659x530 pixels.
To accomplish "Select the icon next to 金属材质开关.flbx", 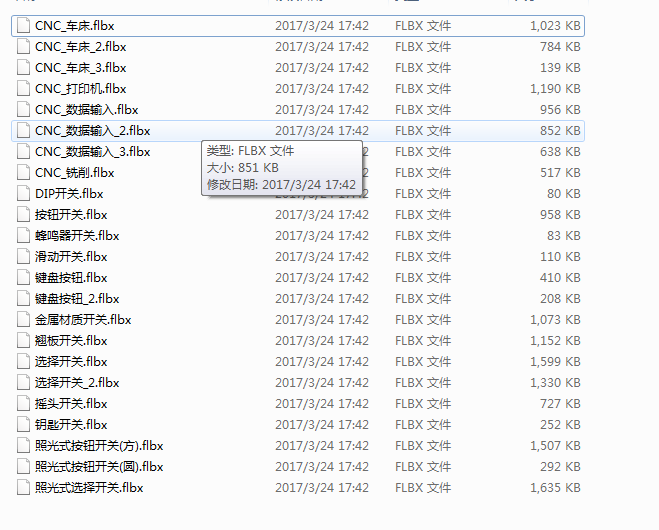I will [24, 320].
